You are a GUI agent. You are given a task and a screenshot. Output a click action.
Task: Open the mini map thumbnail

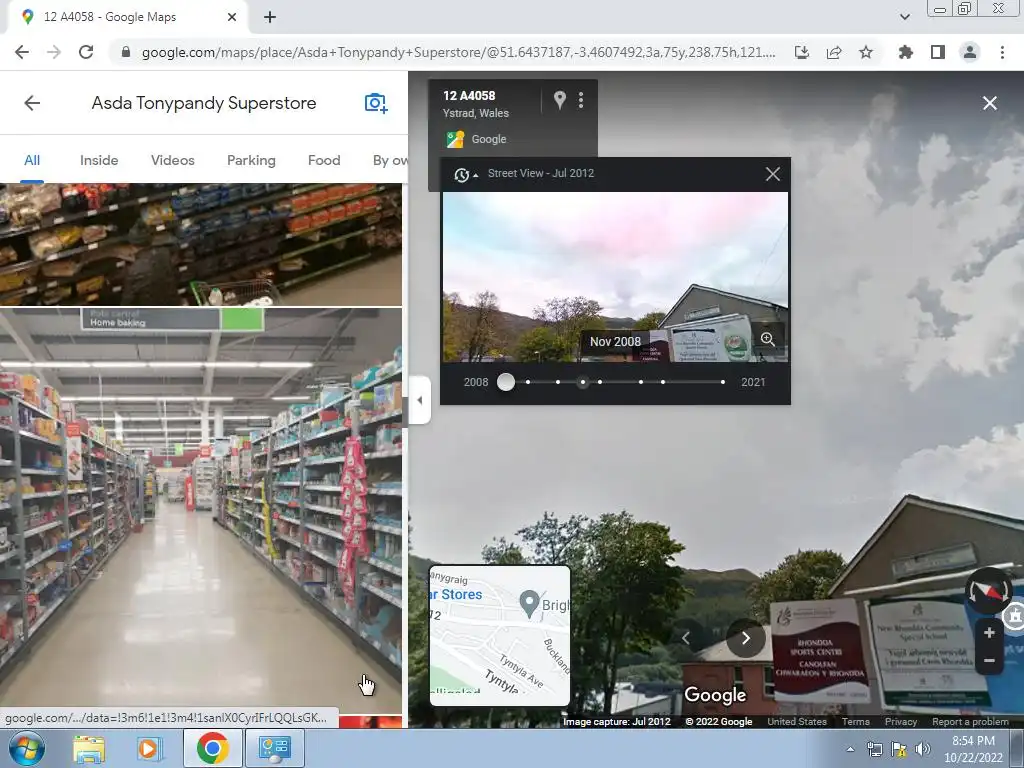(x=500, y=635)
